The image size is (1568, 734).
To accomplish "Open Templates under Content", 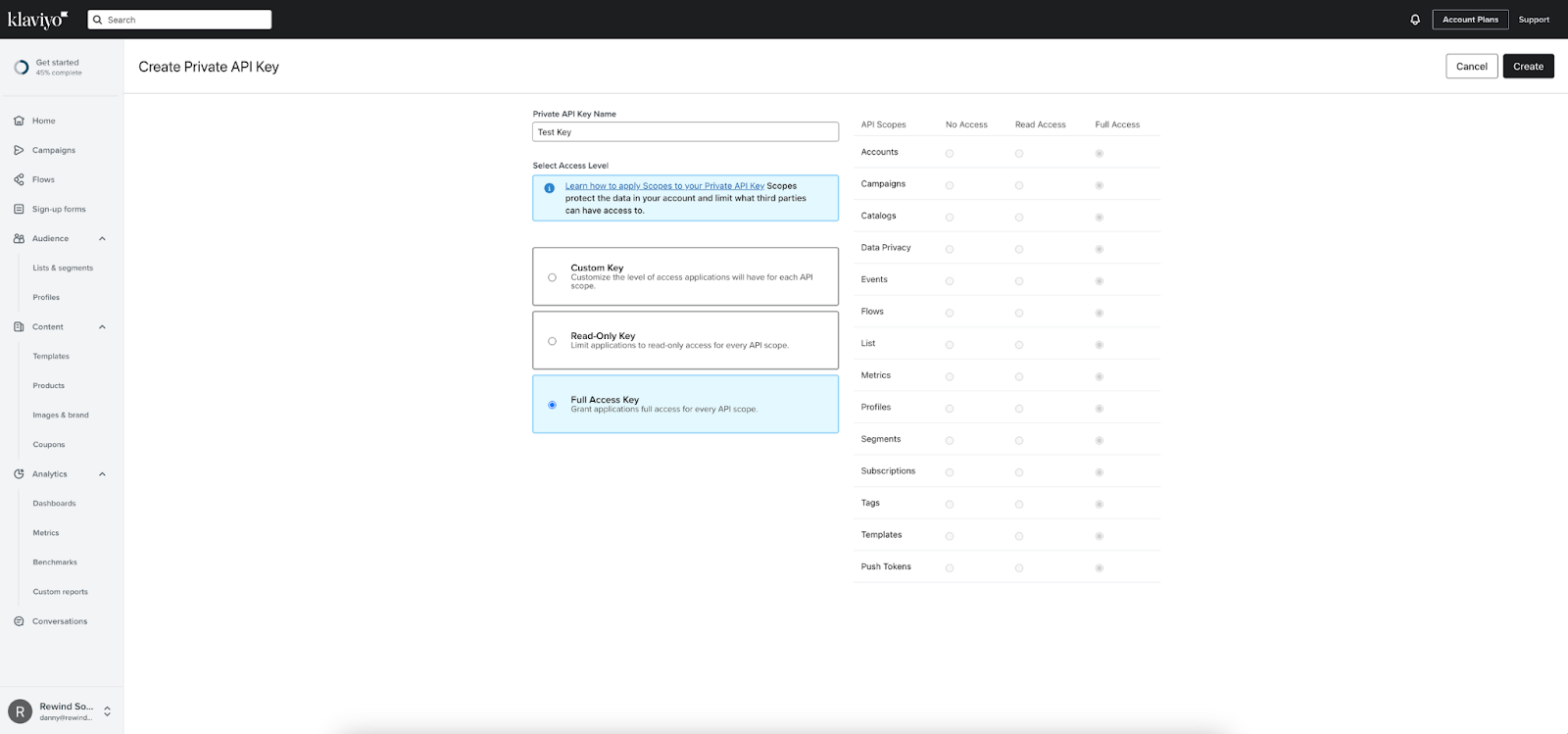I will pos(51,356).
